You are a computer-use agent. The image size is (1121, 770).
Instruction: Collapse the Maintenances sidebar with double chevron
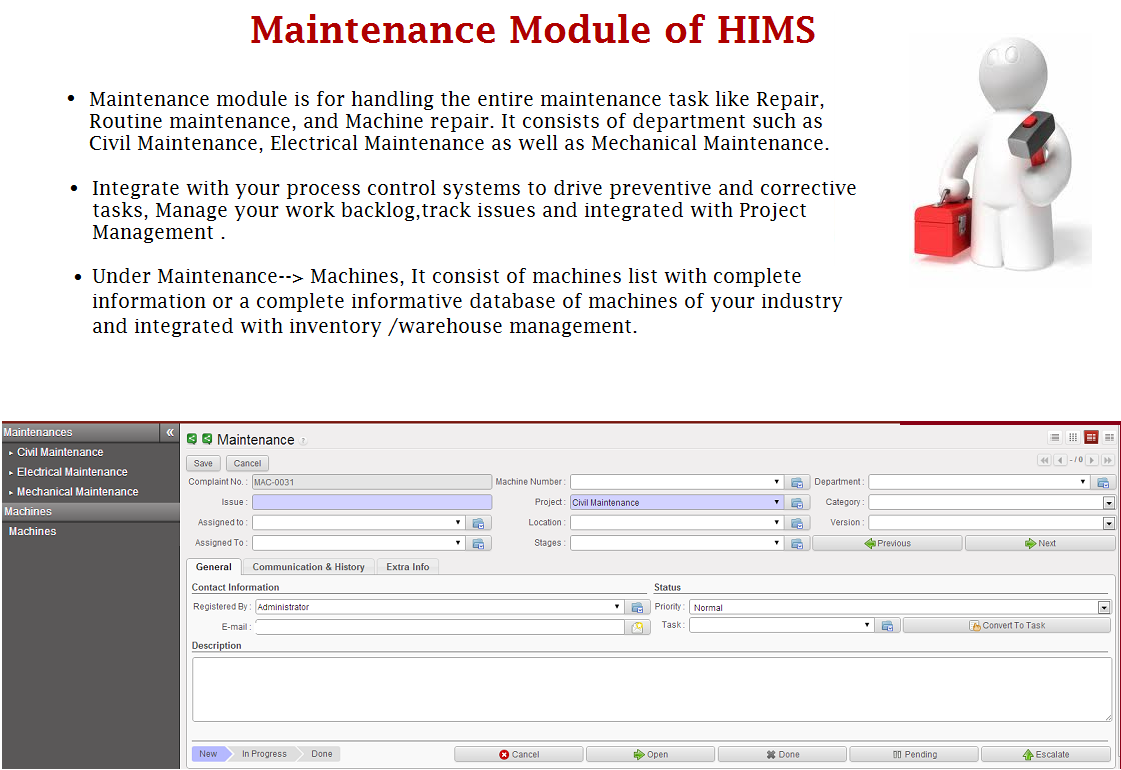coord(170,433)
